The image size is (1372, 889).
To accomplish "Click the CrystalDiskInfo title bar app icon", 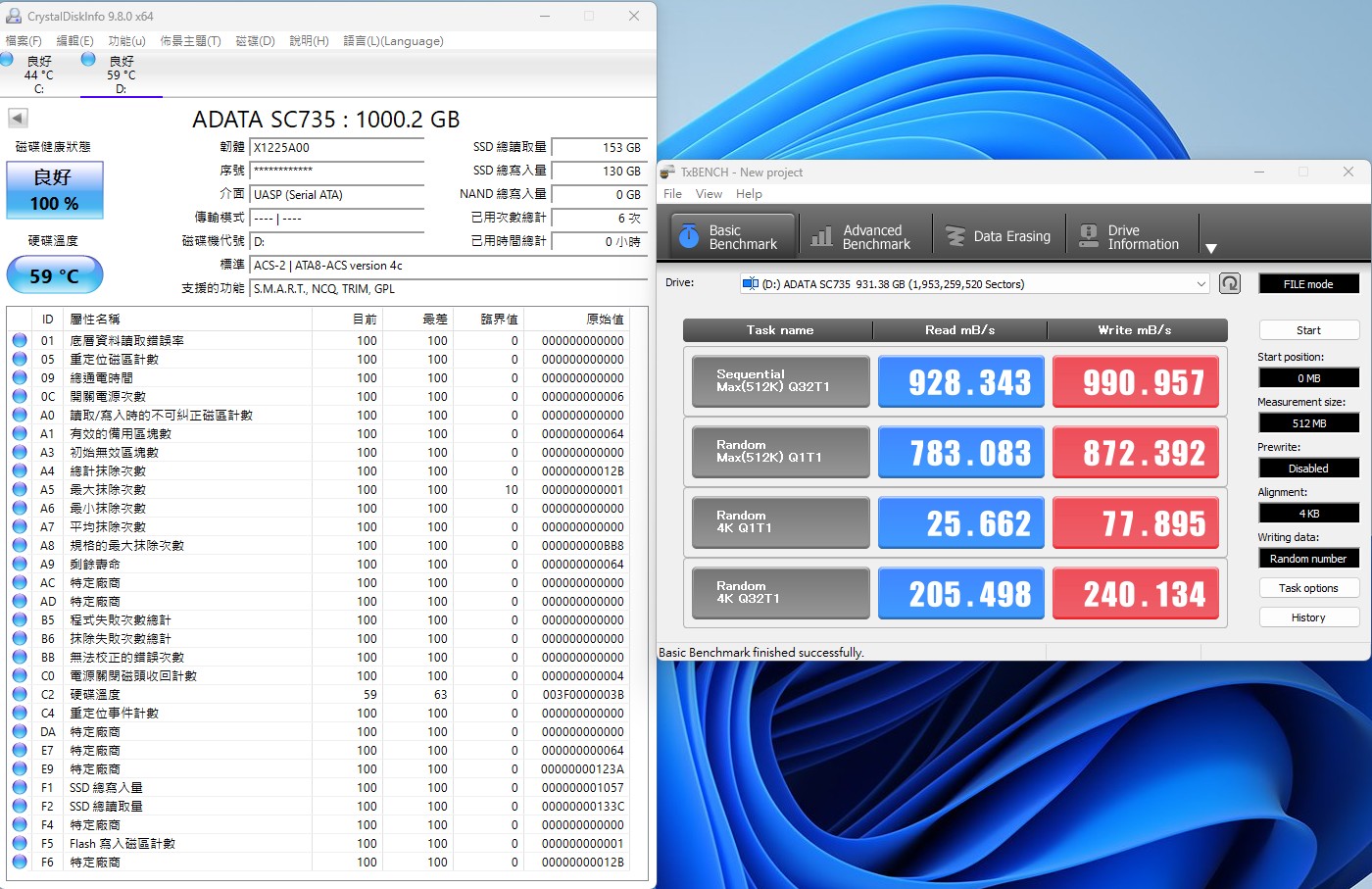I will (14, 16).
